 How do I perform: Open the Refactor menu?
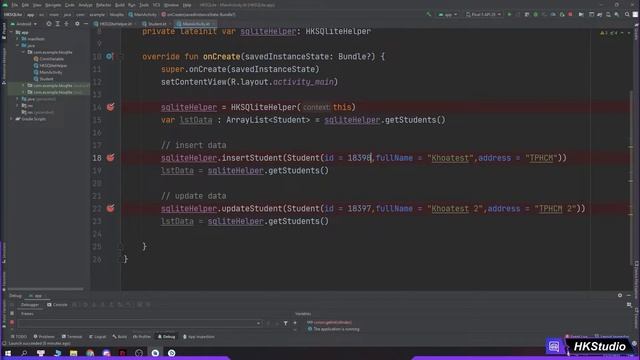click(103, 5)
